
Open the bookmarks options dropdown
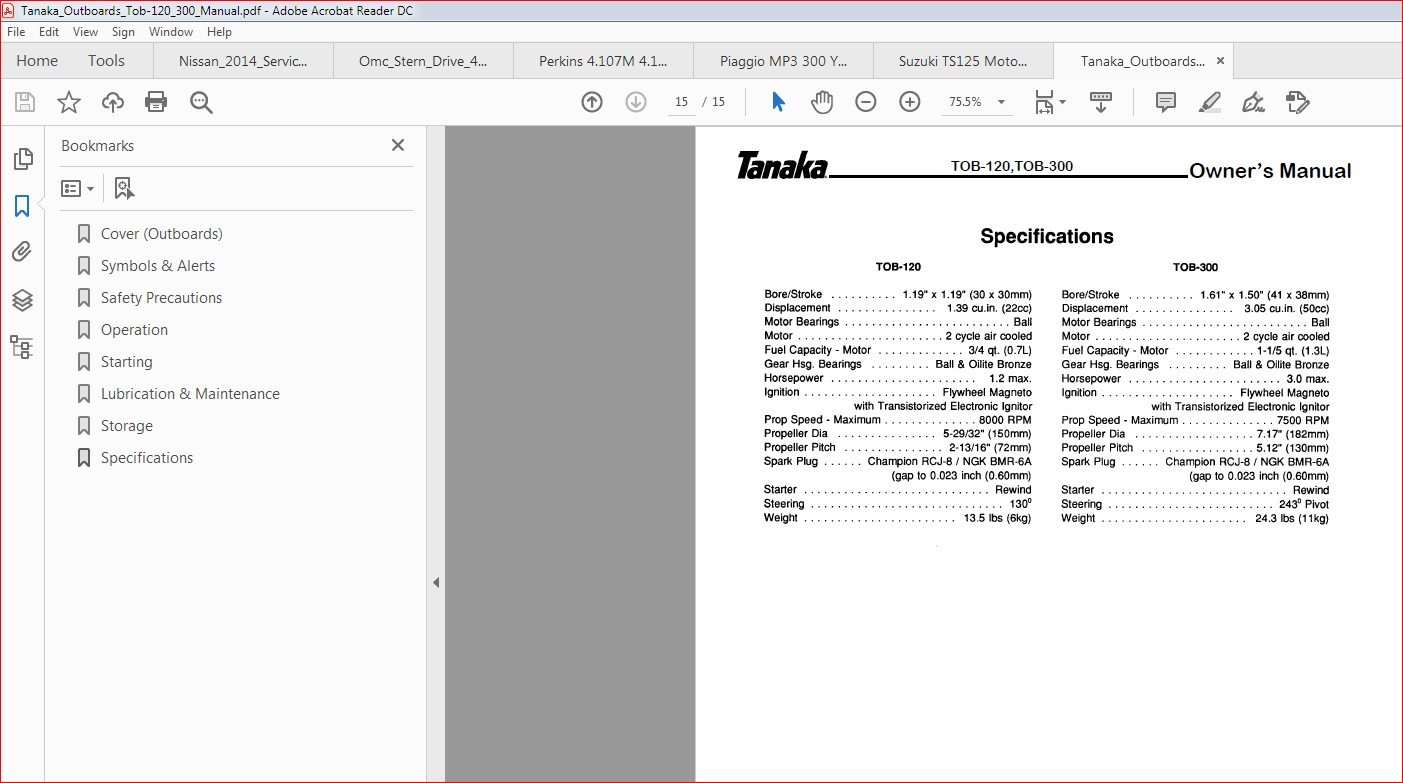pos(77,188)
